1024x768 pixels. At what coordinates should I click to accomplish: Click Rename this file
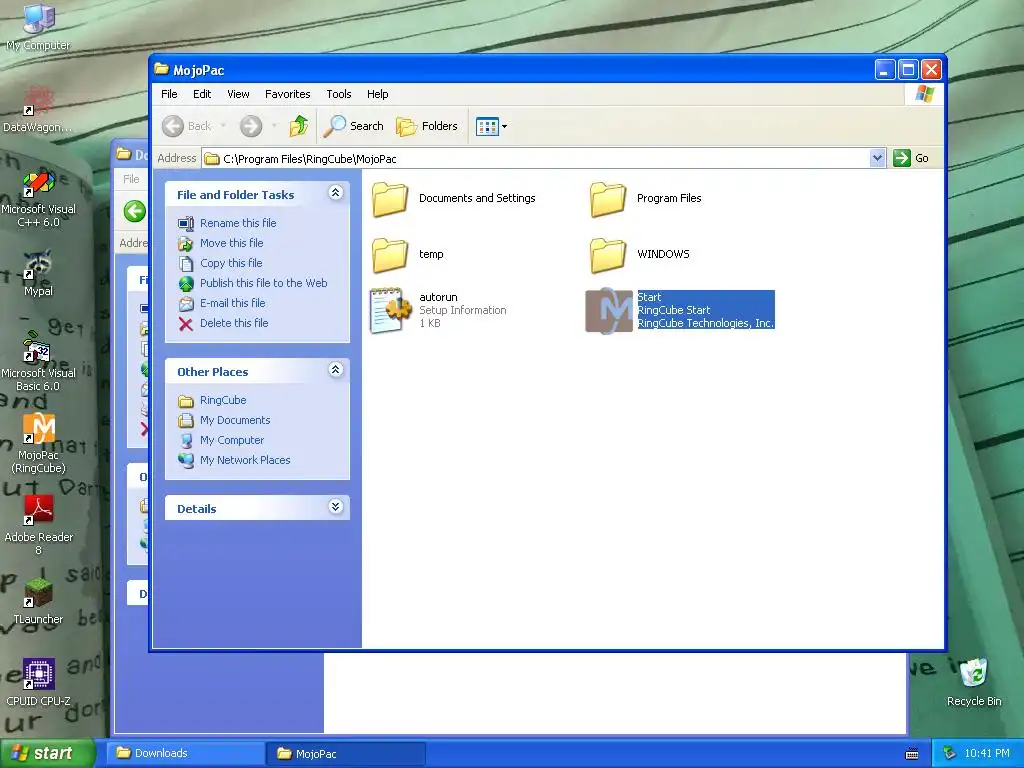[238, 223]
